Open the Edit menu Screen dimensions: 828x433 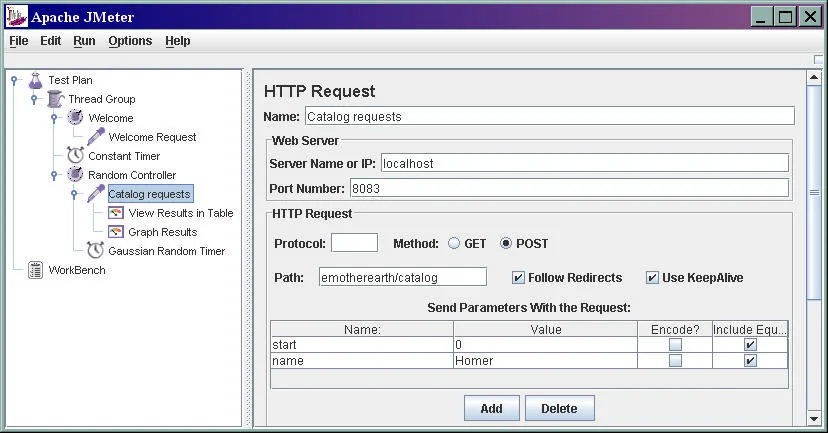[51, 41]
